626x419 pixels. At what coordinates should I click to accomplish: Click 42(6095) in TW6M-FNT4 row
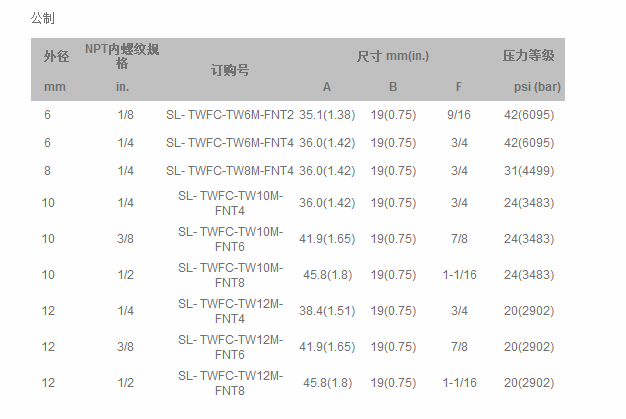click(x=529, y=143)
